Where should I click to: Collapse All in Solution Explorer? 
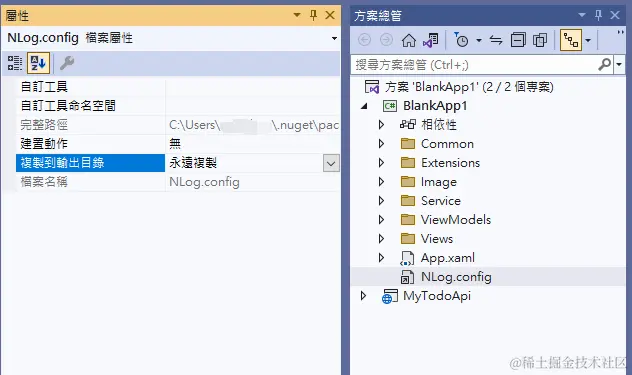pyautogui.click(x=518, y=40)
